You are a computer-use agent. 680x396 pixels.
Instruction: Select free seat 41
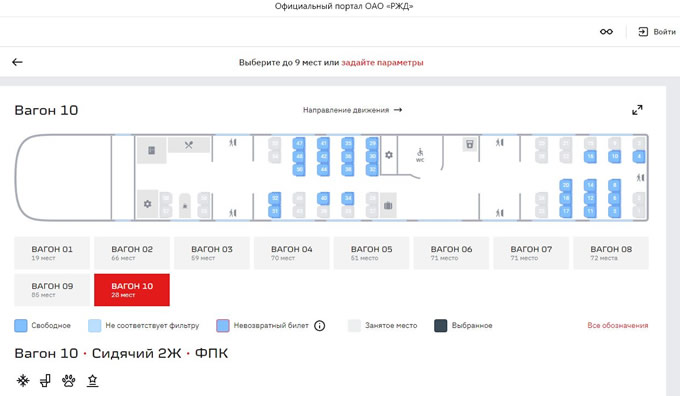324,144
